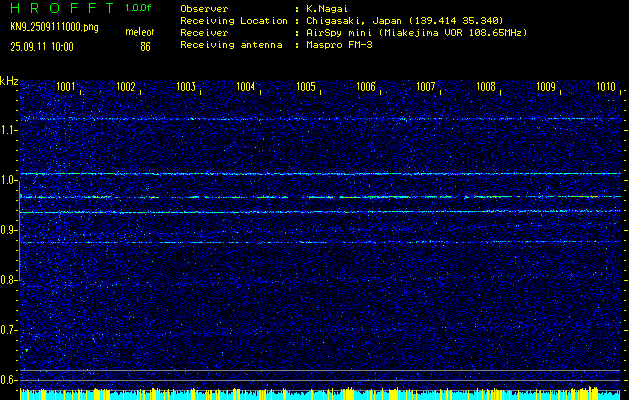
Task: Click the 0.7 kHz axis label
Action: point(7,330)
